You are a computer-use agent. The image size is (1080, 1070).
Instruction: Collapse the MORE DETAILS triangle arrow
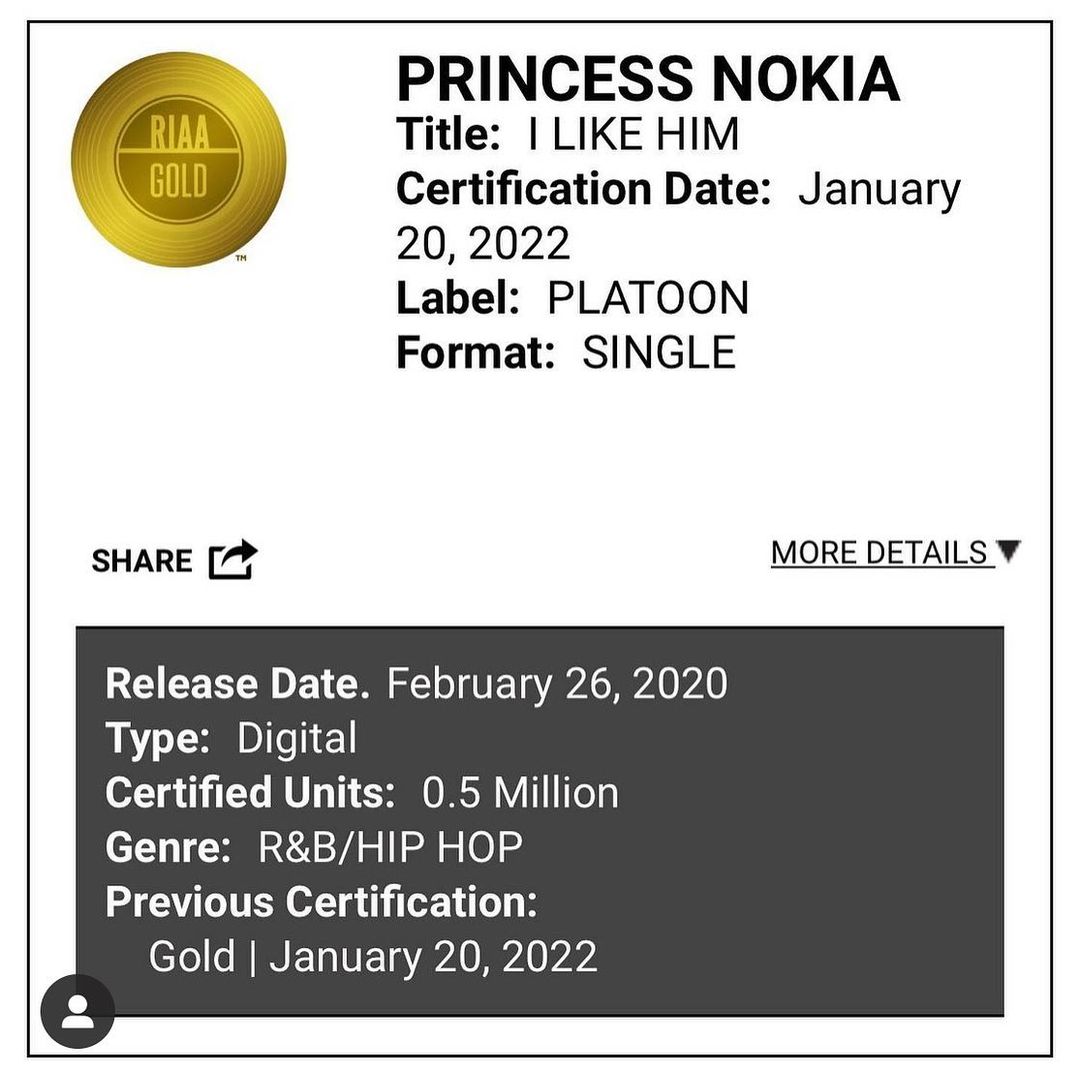1008,551
